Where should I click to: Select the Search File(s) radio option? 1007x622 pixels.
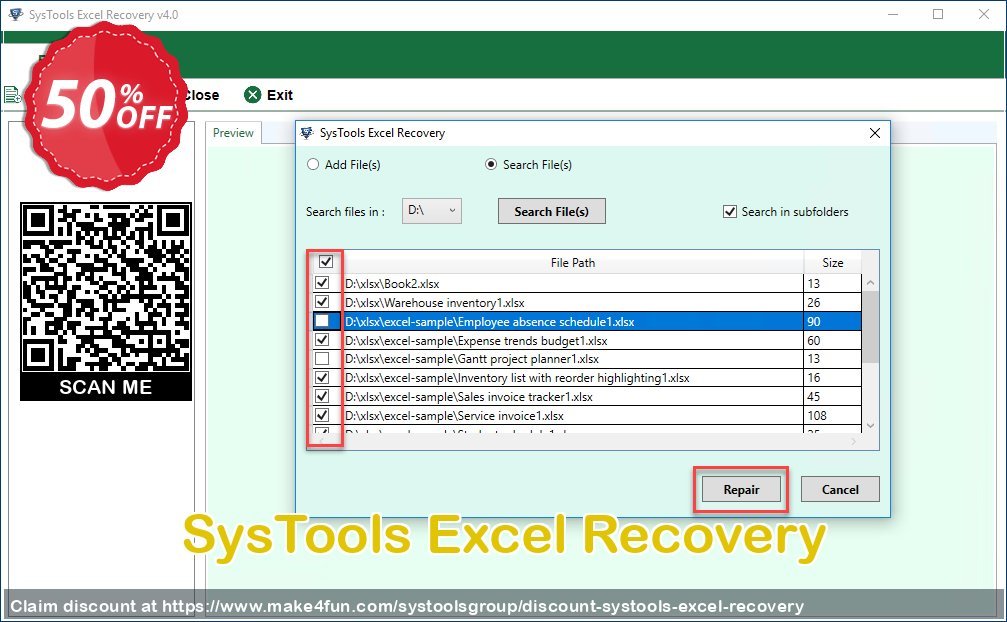[x=491, y=164]
